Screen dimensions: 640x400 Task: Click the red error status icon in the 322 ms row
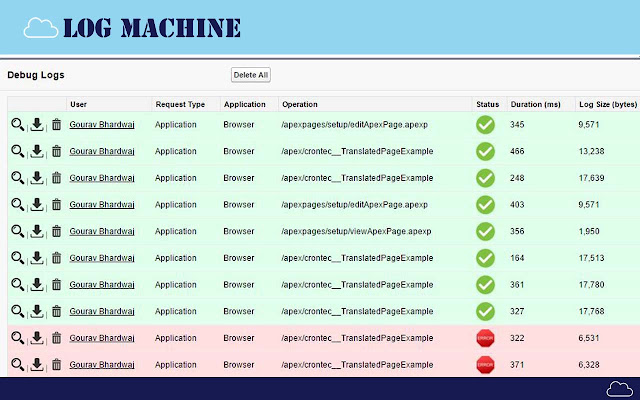pyautogui.click(x=485, y=338)
